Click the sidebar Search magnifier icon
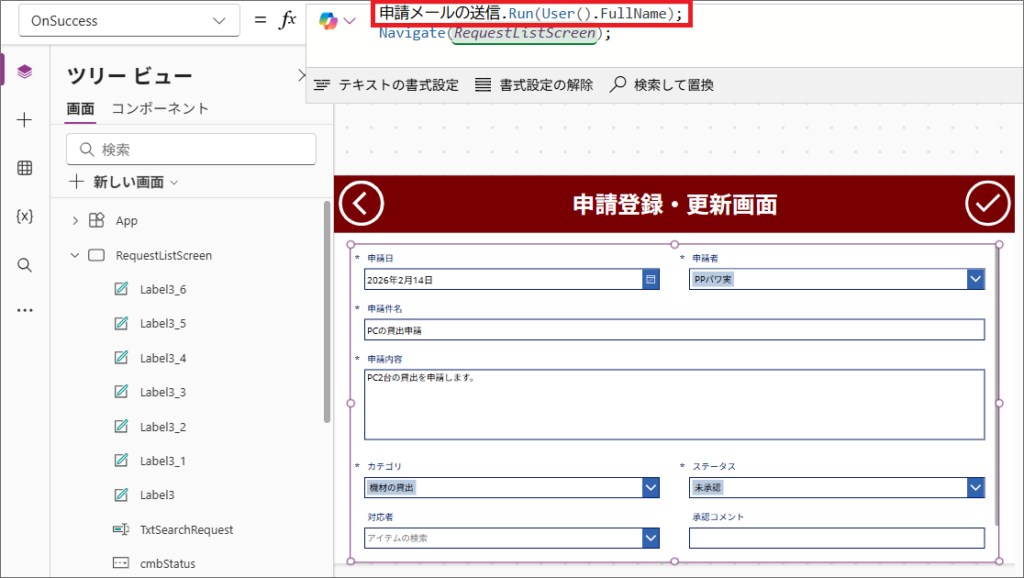This screenshot has height=578, width=1024. (25, 265)
